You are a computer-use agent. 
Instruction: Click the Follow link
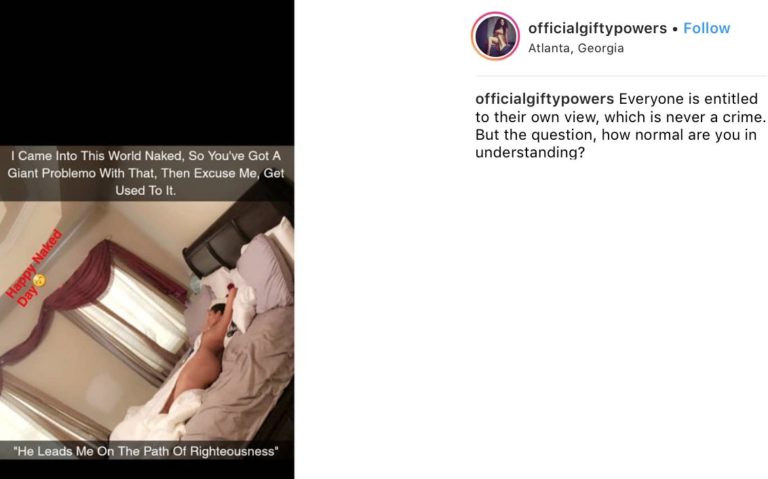706,28
